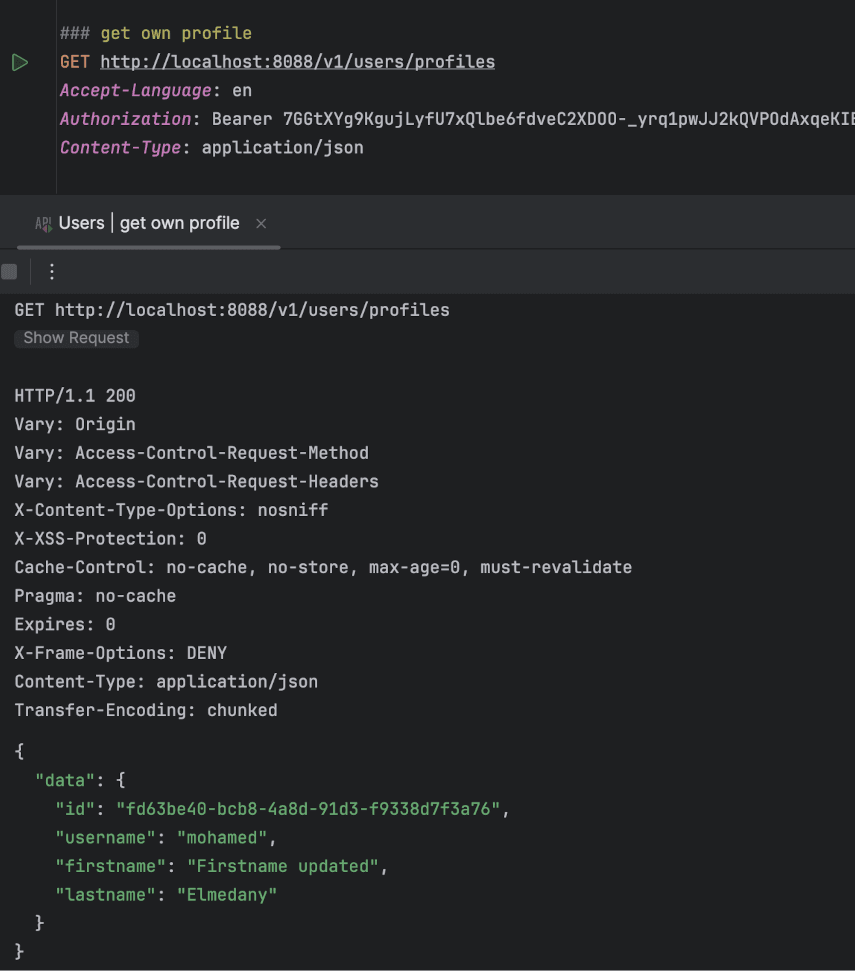Image resolution: width=855 pixels, height=972 pixels.
Task: Click the '### get own profile' comment line
Action: tap(156, 33)
